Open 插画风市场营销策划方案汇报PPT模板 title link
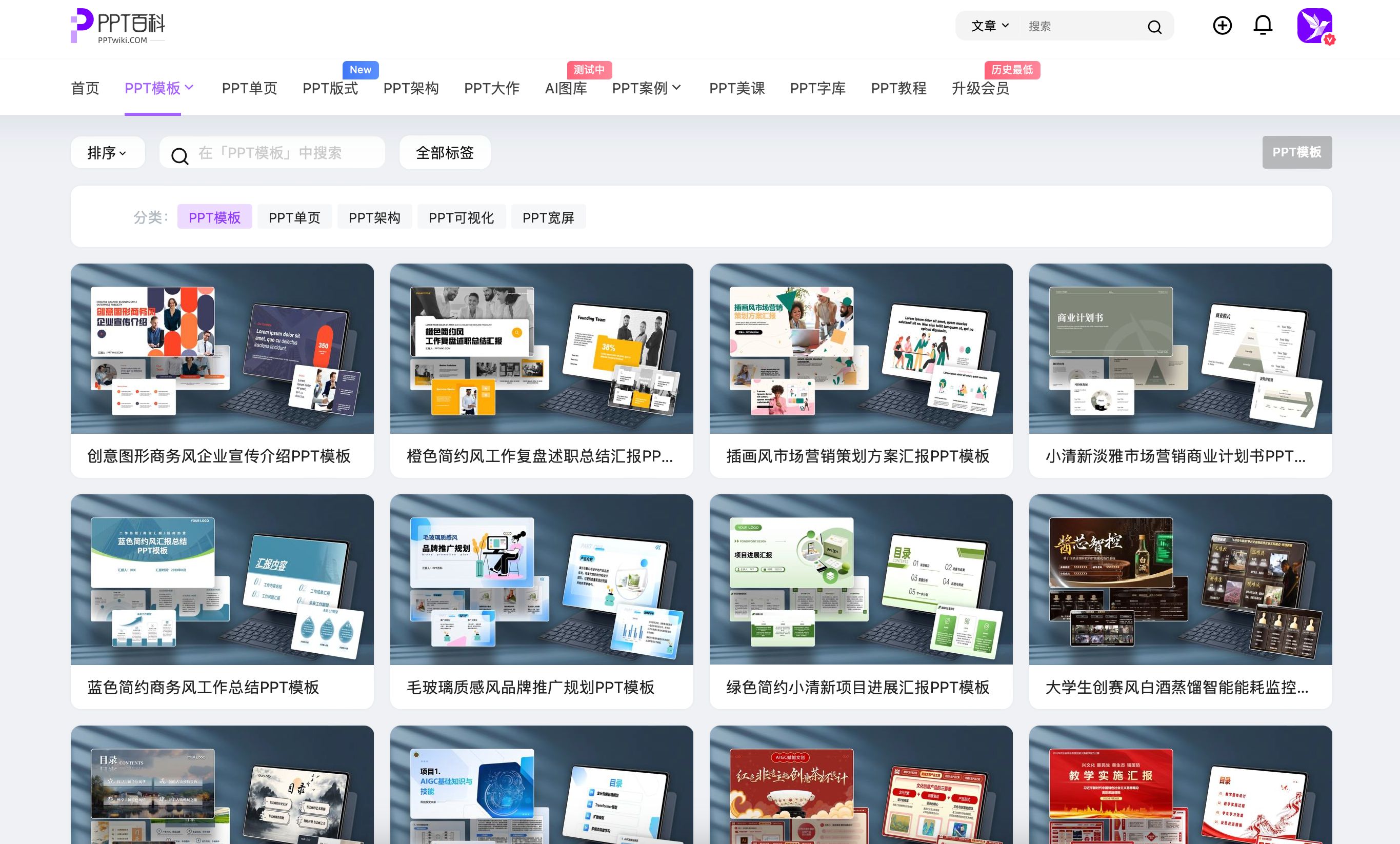 pos(857,456)
